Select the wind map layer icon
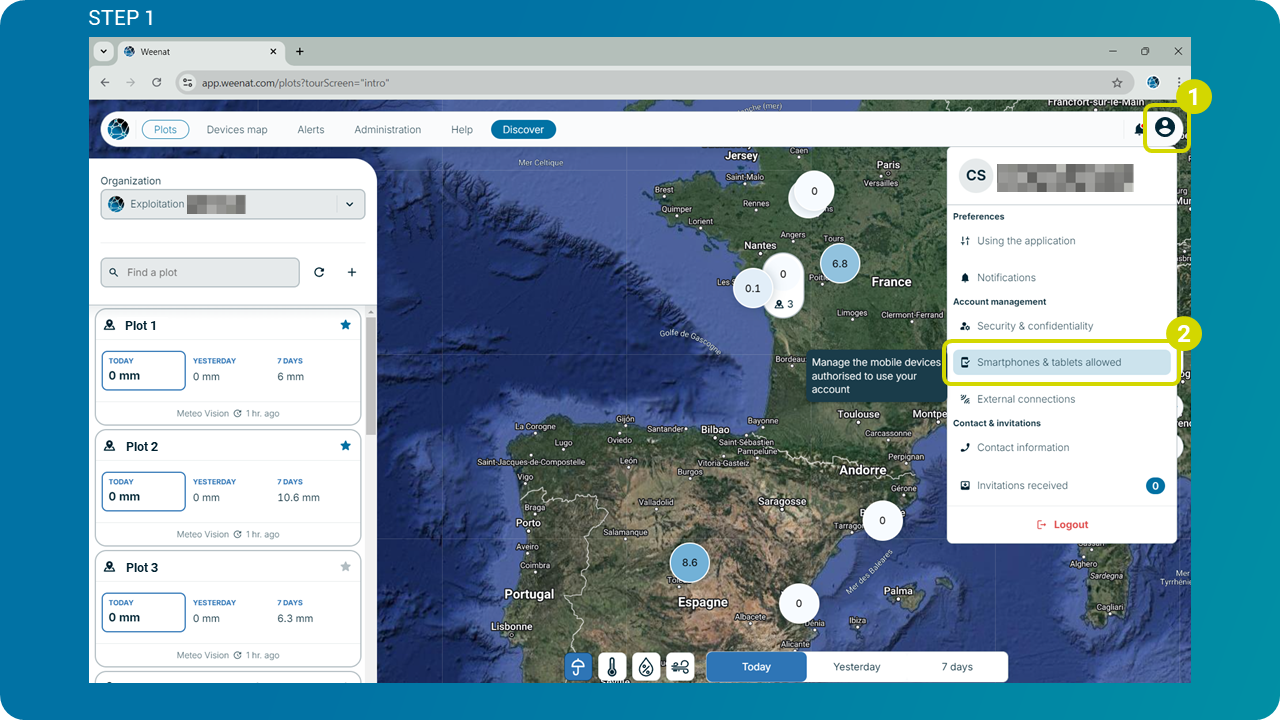 pos(680,667)
